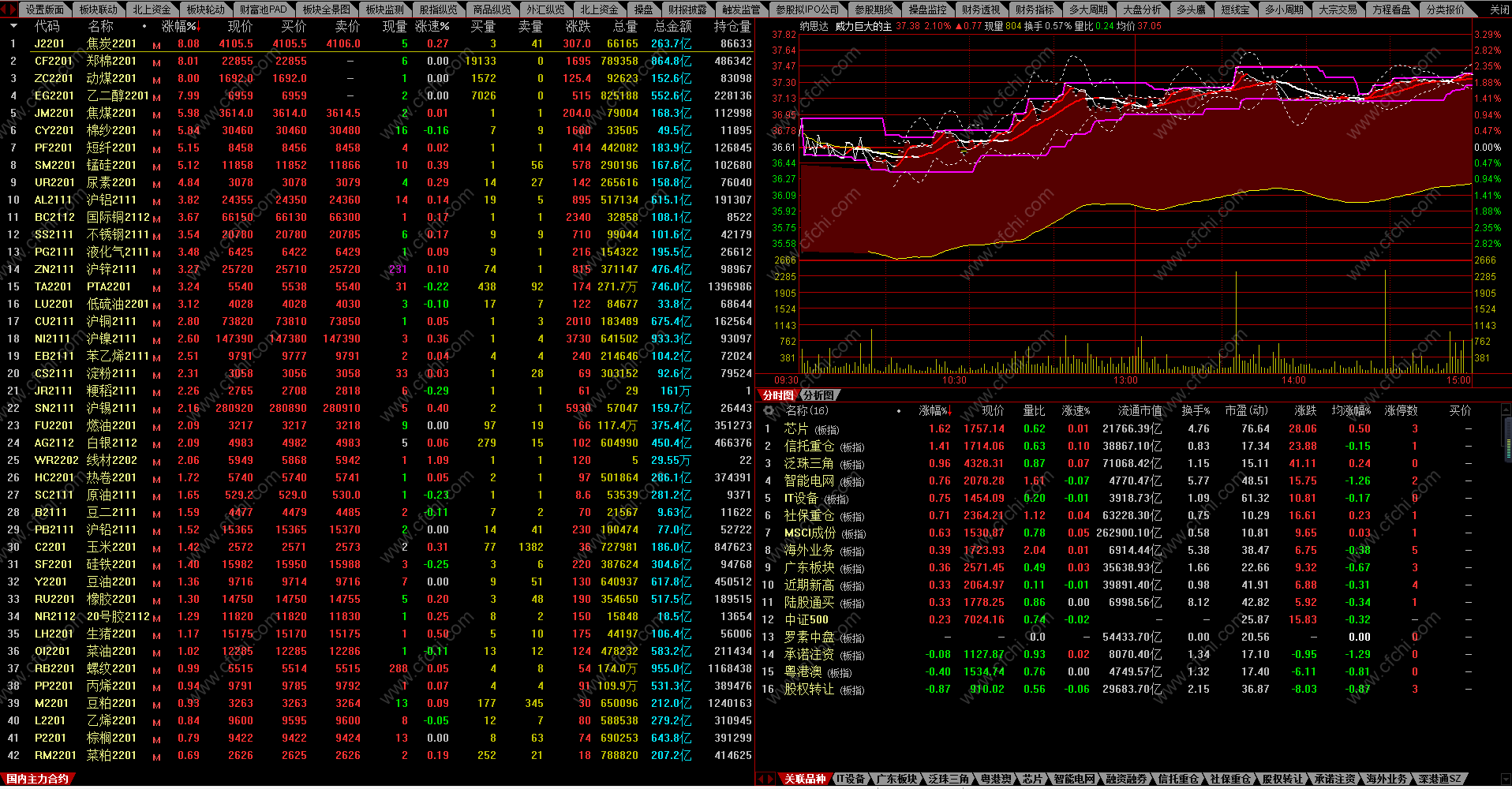
Task: Click right scroll arrow before 关联品种 tab
Action: coord(770,779)
